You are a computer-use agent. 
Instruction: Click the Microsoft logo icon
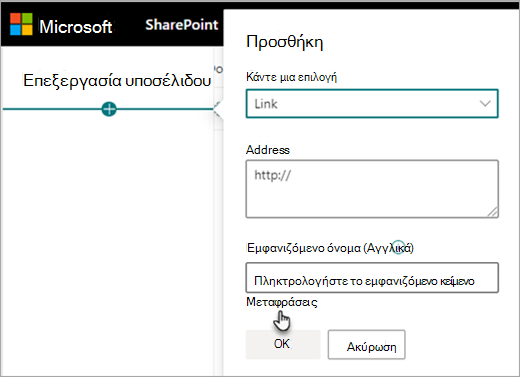21,24
